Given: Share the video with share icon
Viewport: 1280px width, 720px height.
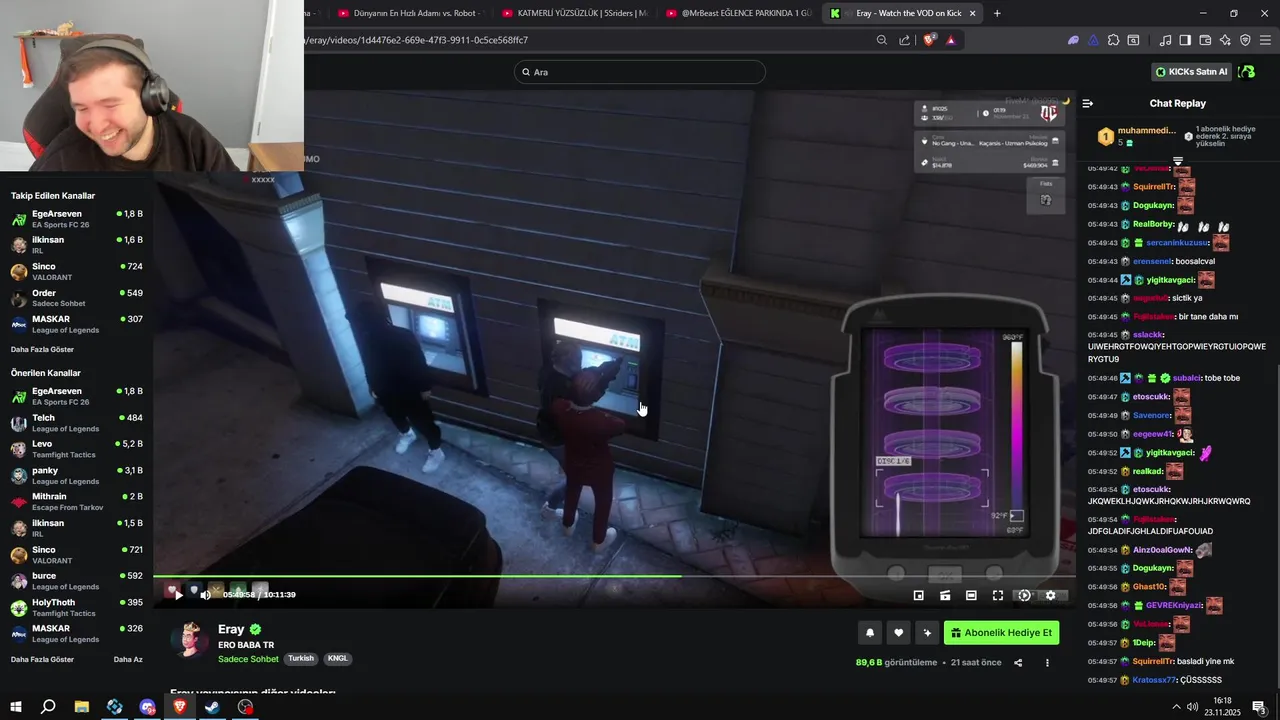Looking at the screenshot, I should click(x=1018, y=662).
